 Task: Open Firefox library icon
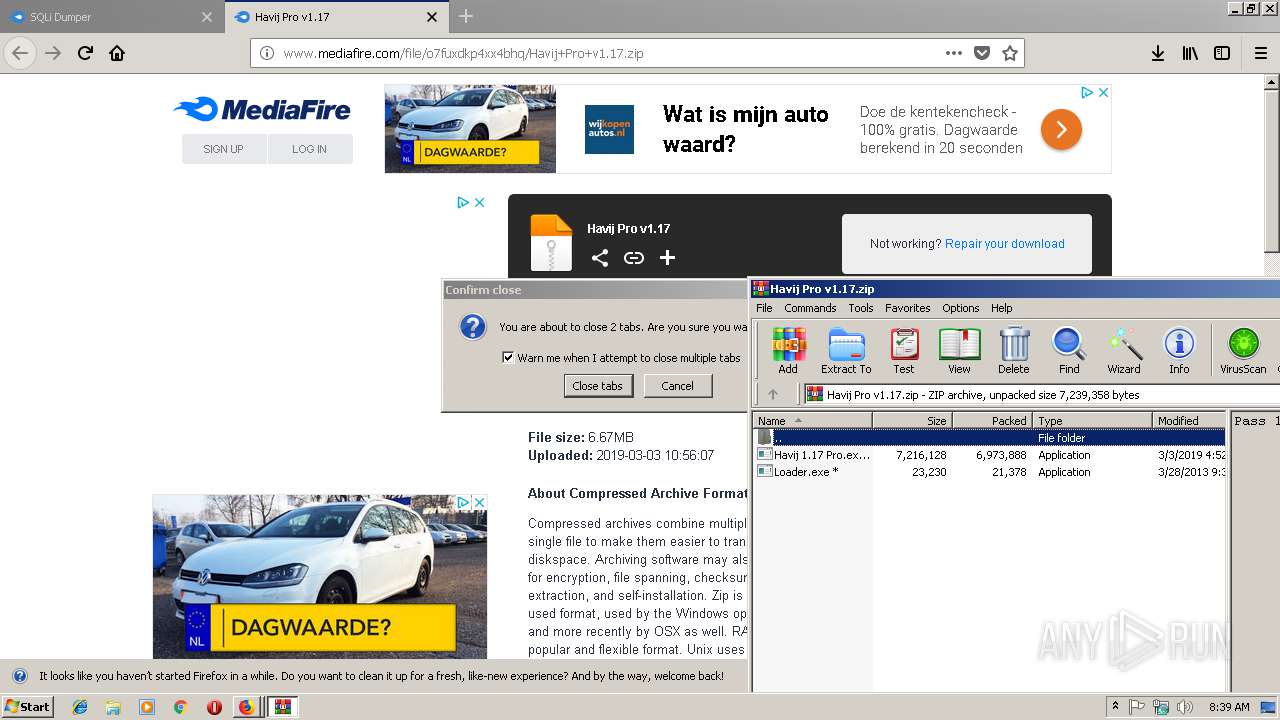(1190, 53)
